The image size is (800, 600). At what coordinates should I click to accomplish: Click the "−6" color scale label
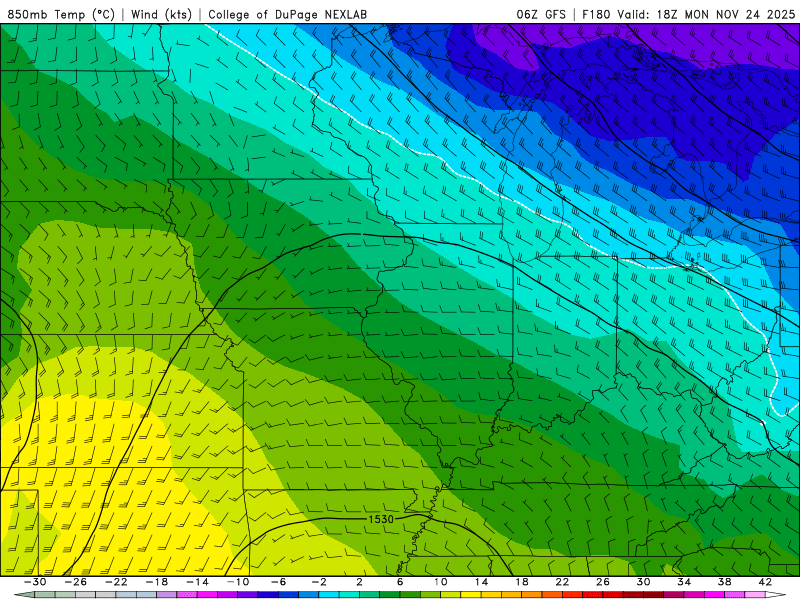(279, 582)
